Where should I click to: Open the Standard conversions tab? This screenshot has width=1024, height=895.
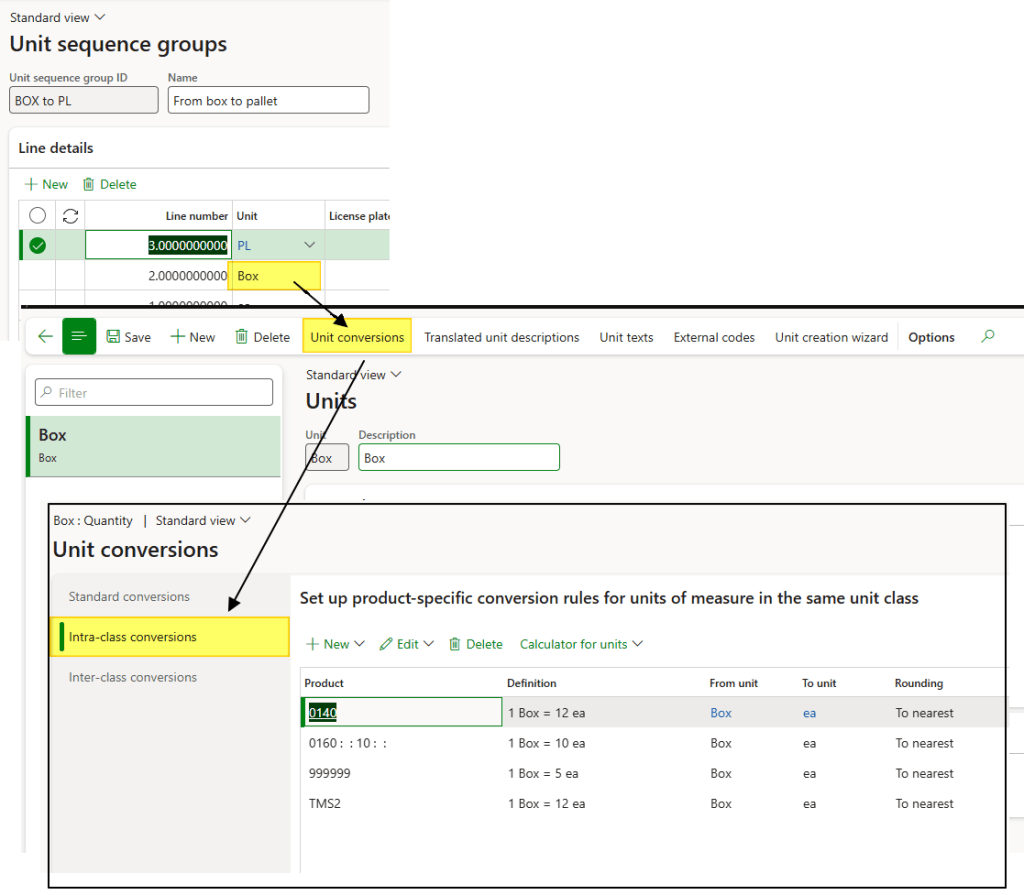(x=129, y=597)
